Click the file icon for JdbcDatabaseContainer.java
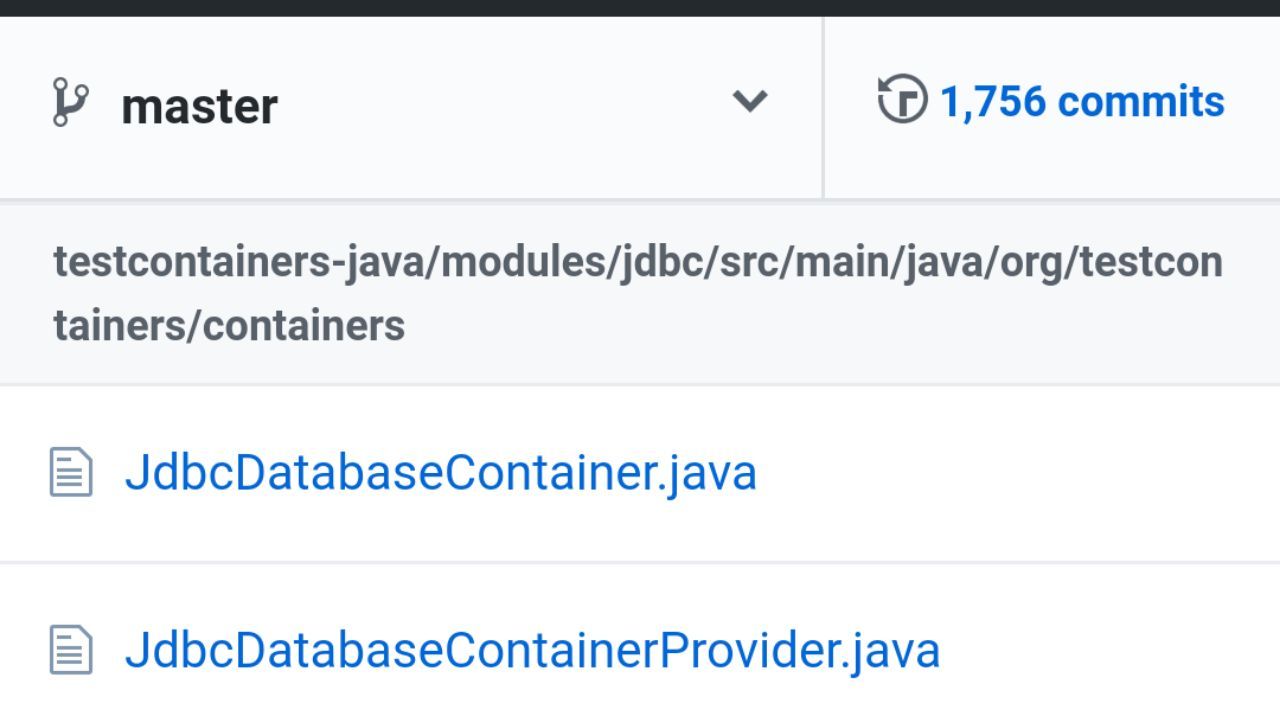This screenshot has height=717, width=1280. [71, 472]
